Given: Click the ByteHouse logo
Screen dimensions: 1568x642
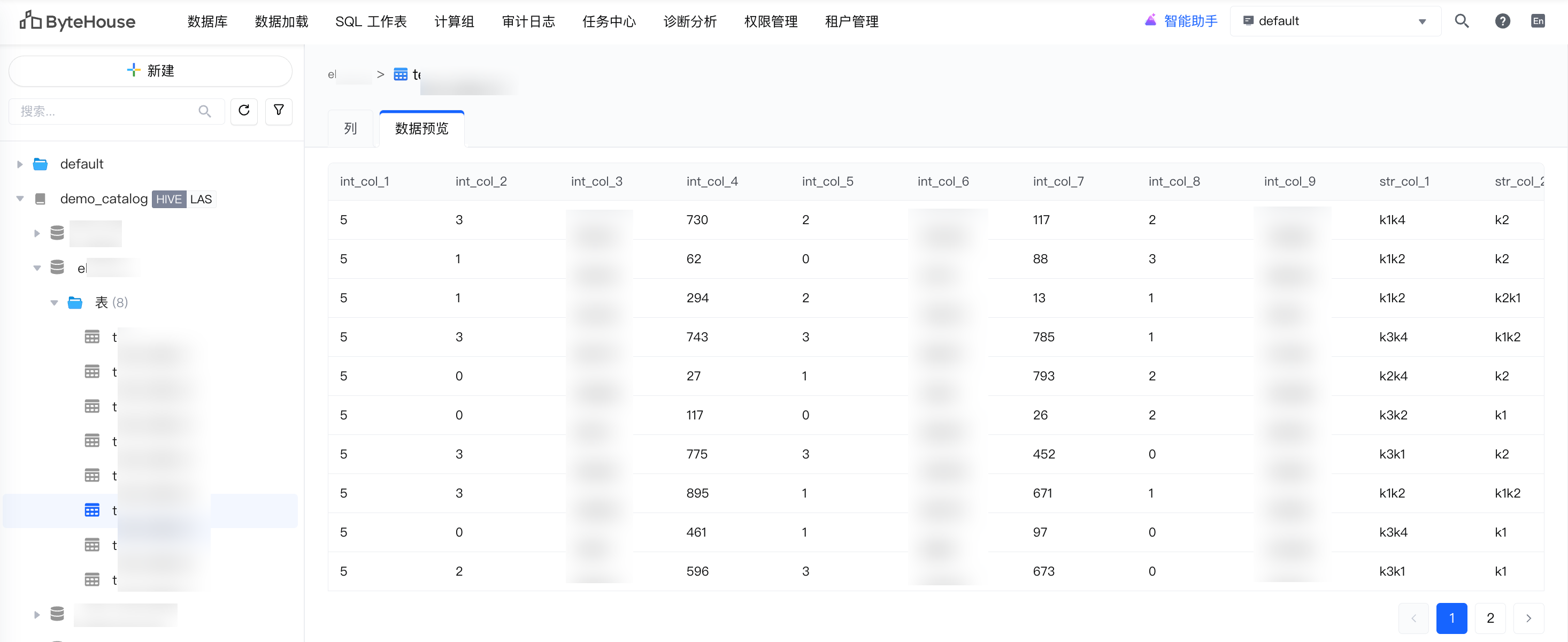Looking at the screenshot, I should (x=78, y=21).
